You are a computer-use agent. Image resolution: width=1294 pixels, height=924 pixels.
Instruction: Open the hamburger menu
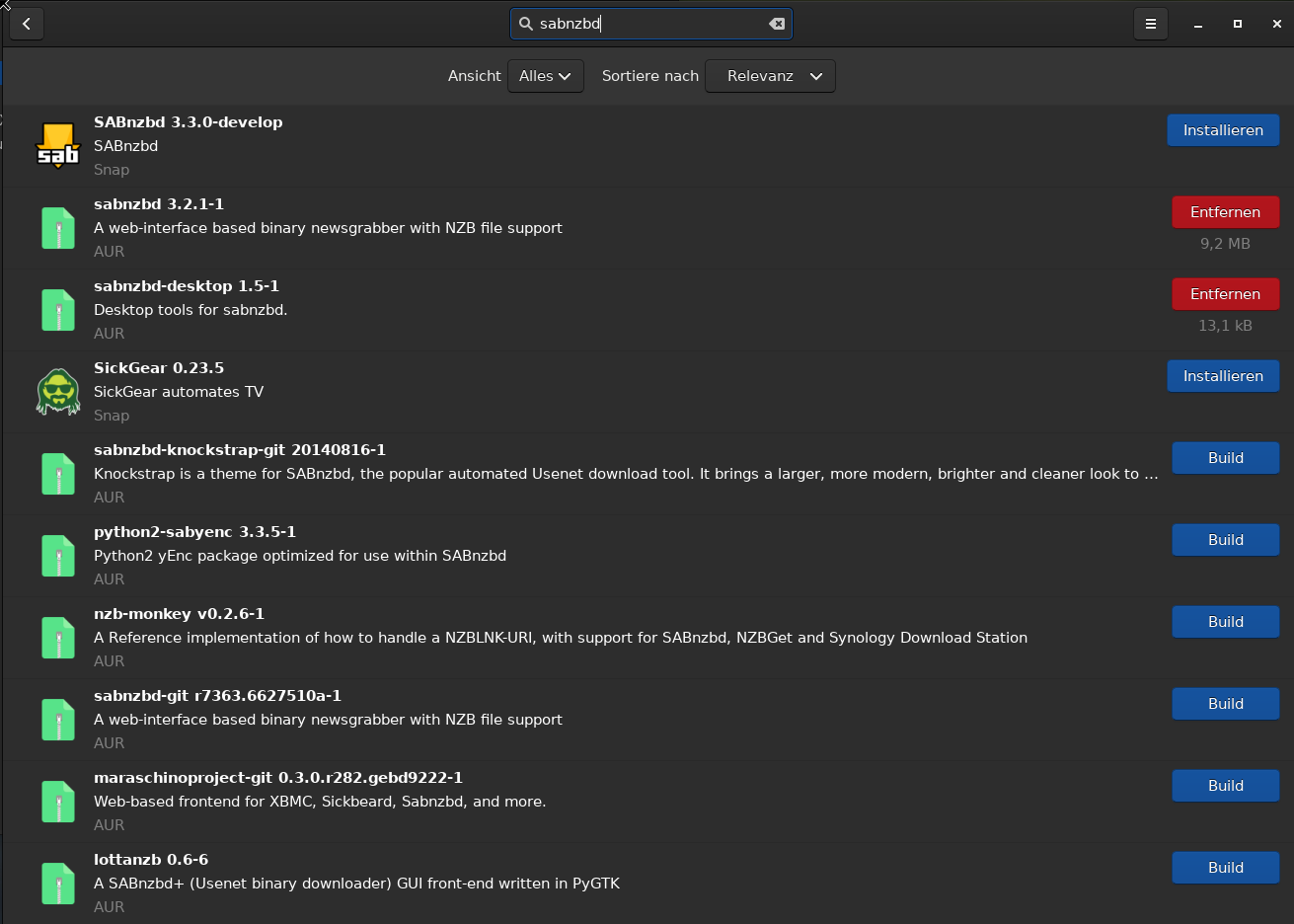(x=1150, y=24)
